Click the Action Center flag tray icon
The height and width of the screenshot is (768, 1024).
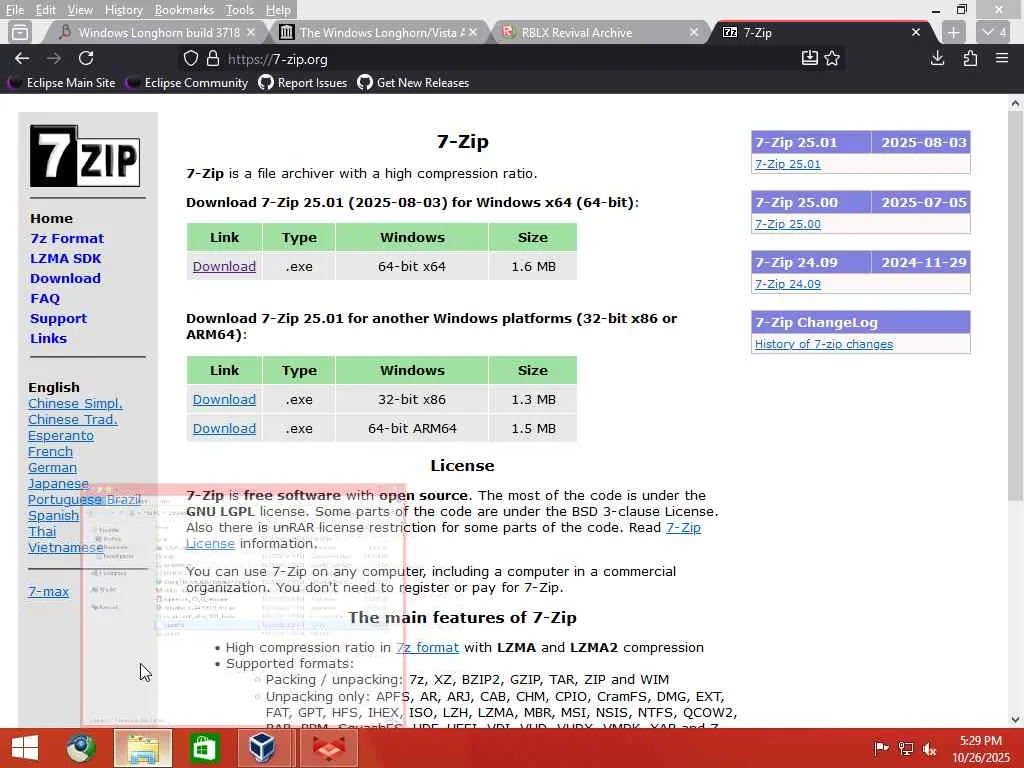click(881, 748)
